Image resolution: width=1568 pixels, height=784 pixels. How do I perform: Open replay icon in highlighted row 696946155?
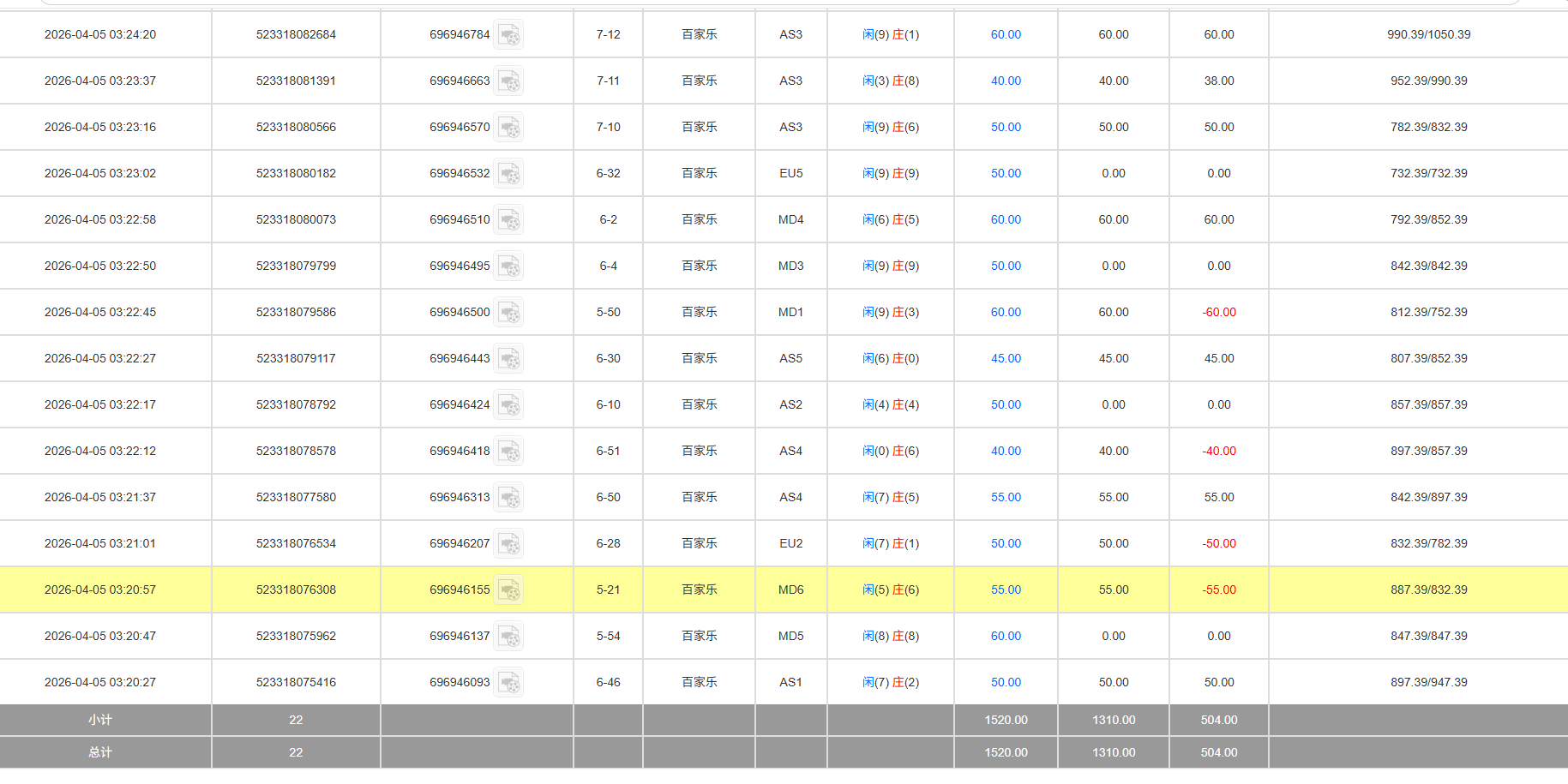click(x=509, y=590)
